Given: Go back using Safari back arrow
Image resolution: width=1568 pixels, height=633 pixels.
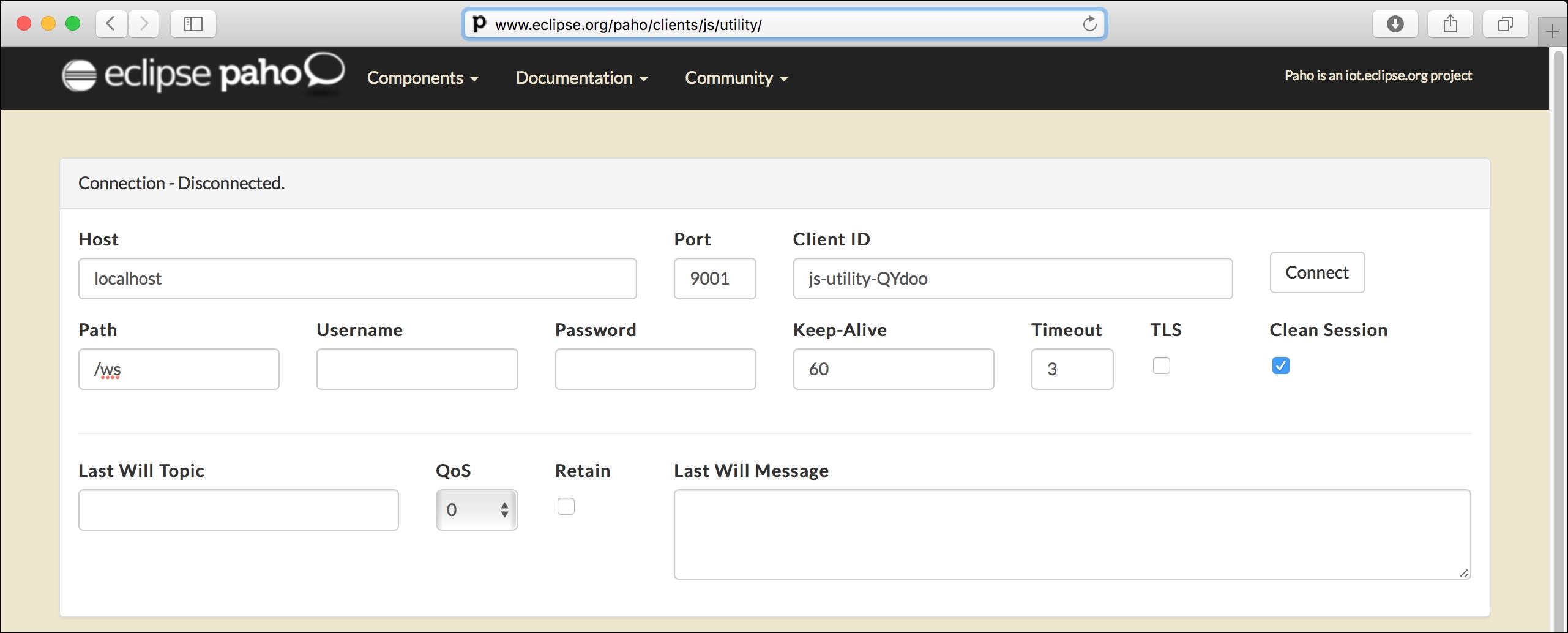Looking at the screenshot, I should tap(111, 24).
